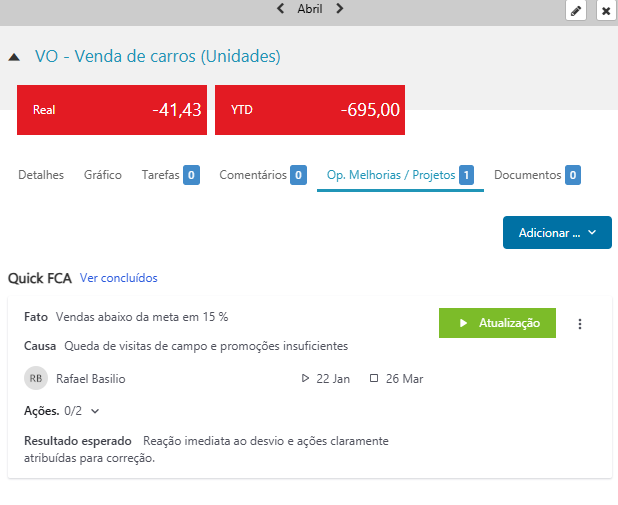Close the panel with X icon
Screen dimensions: 618x505
(605, 11)
